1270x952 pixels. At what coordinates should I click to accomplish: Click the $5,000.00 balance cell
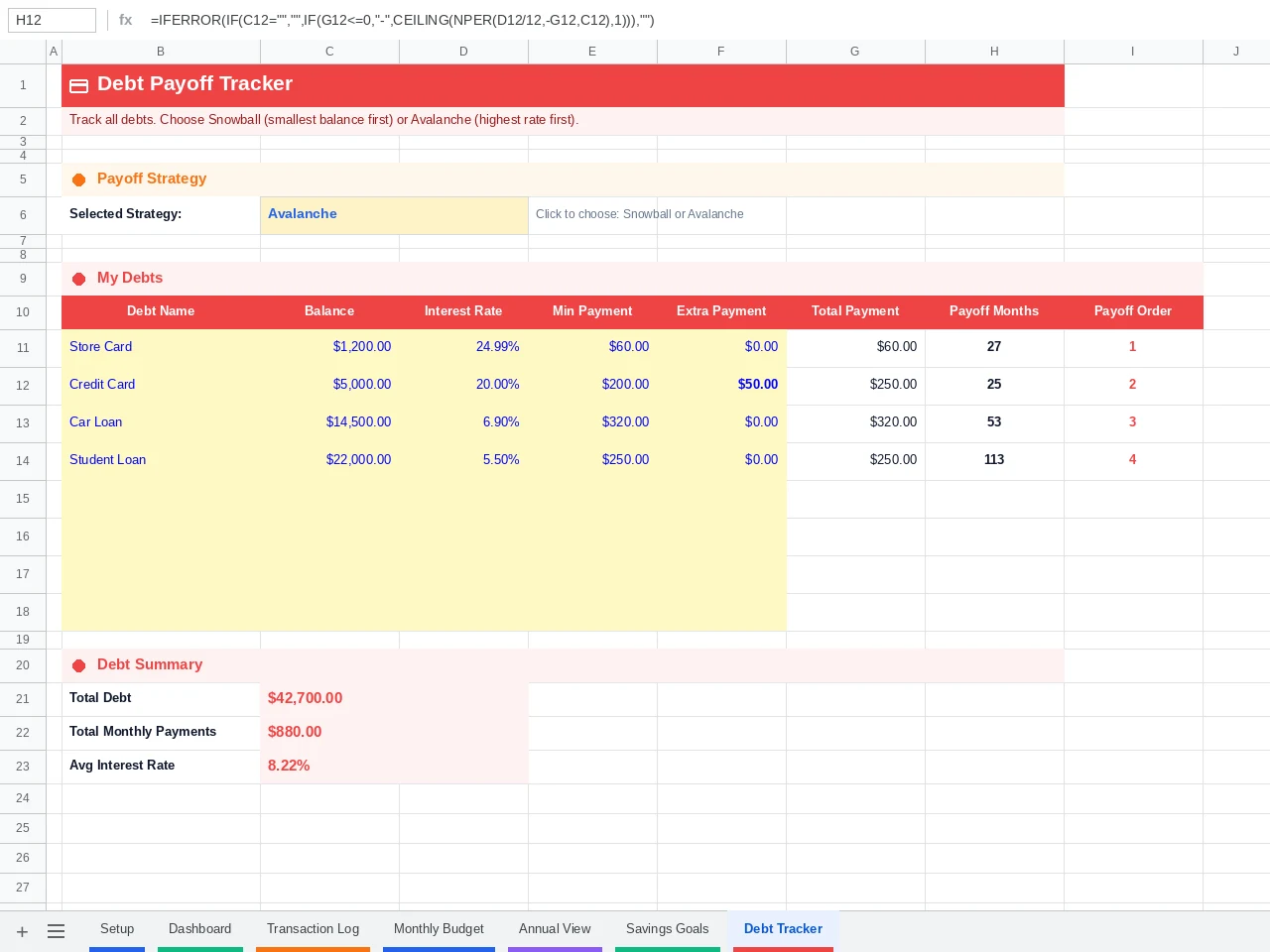pos(329,386)
